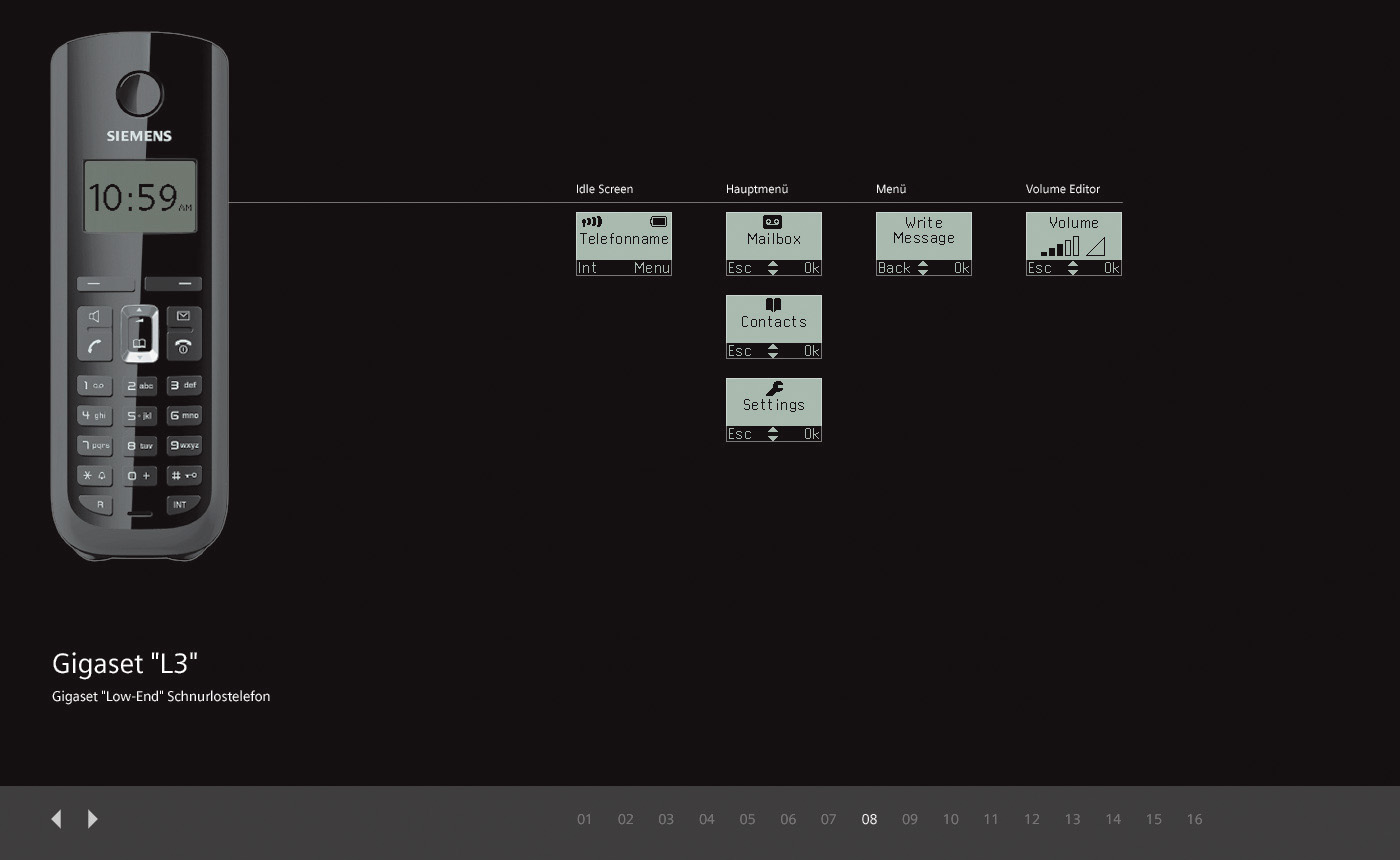Select the Mailbox screen thumbnail
The image size is (1400, 860).
[x=773, y=243]
